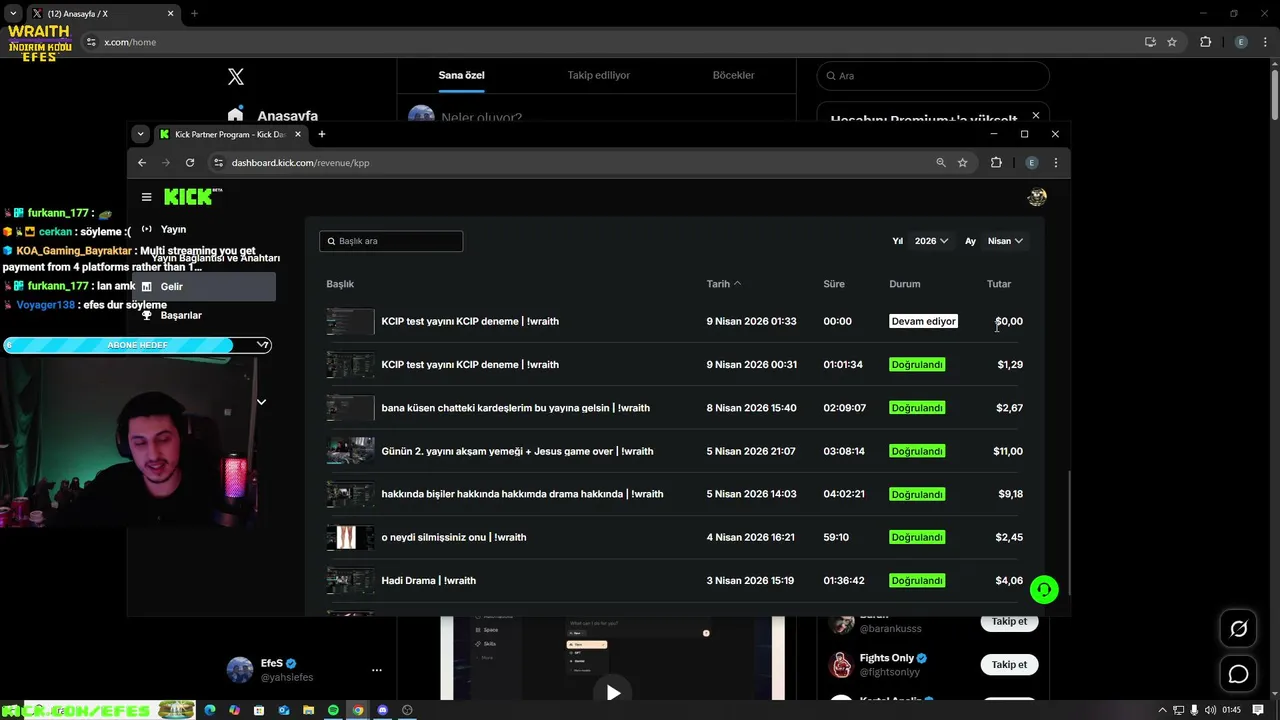Screen dimensions: 1280x720
Task: Open the Grok icon on X page
Action: pos(1238,629)
